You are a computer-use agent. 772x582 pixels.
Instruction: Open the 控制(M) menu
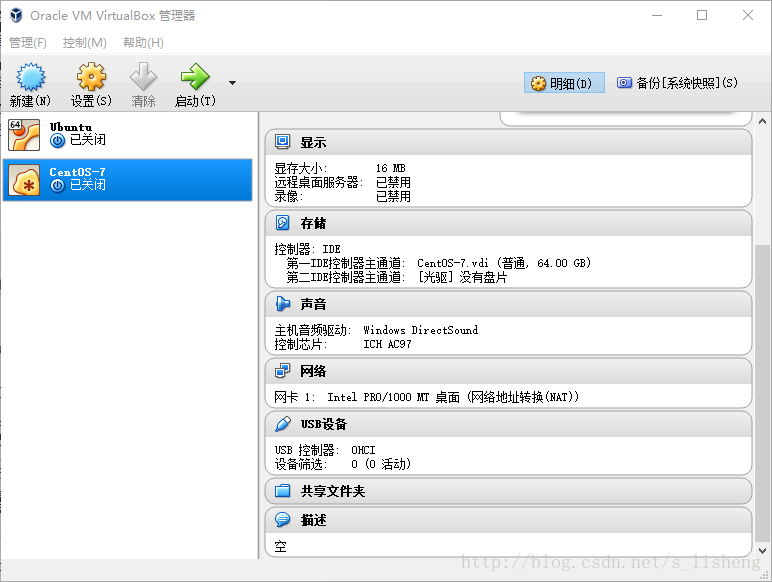coord(85,43)
